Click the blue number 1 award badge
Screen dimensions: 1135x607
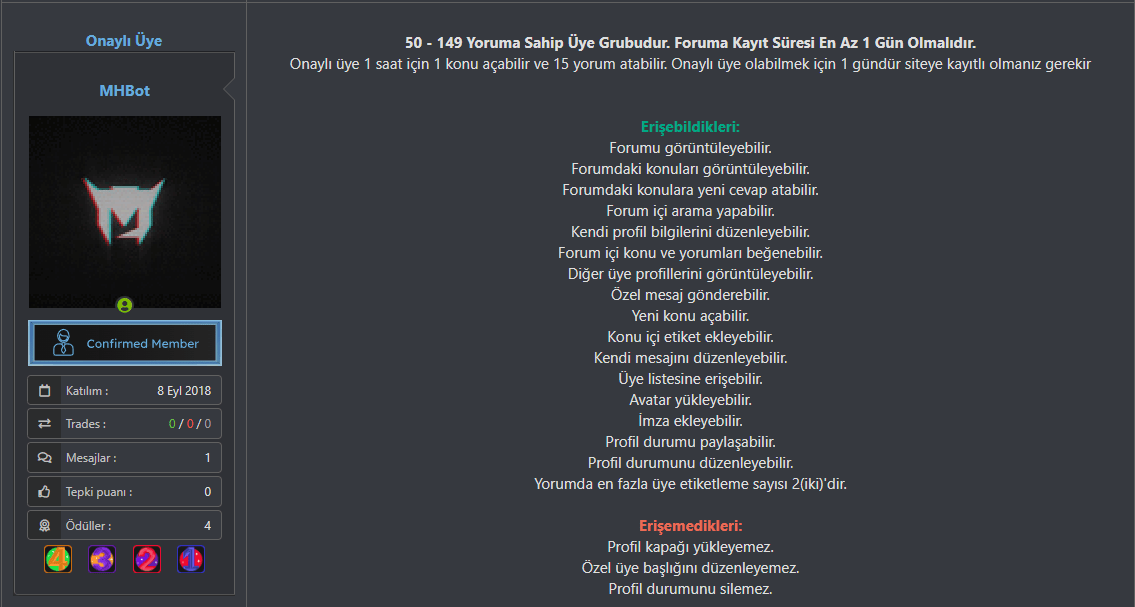(x=191, y=559)
